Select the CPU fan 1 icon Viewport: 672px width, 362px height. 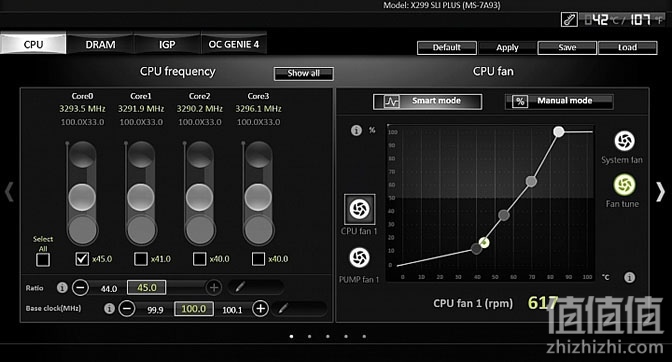360,209
